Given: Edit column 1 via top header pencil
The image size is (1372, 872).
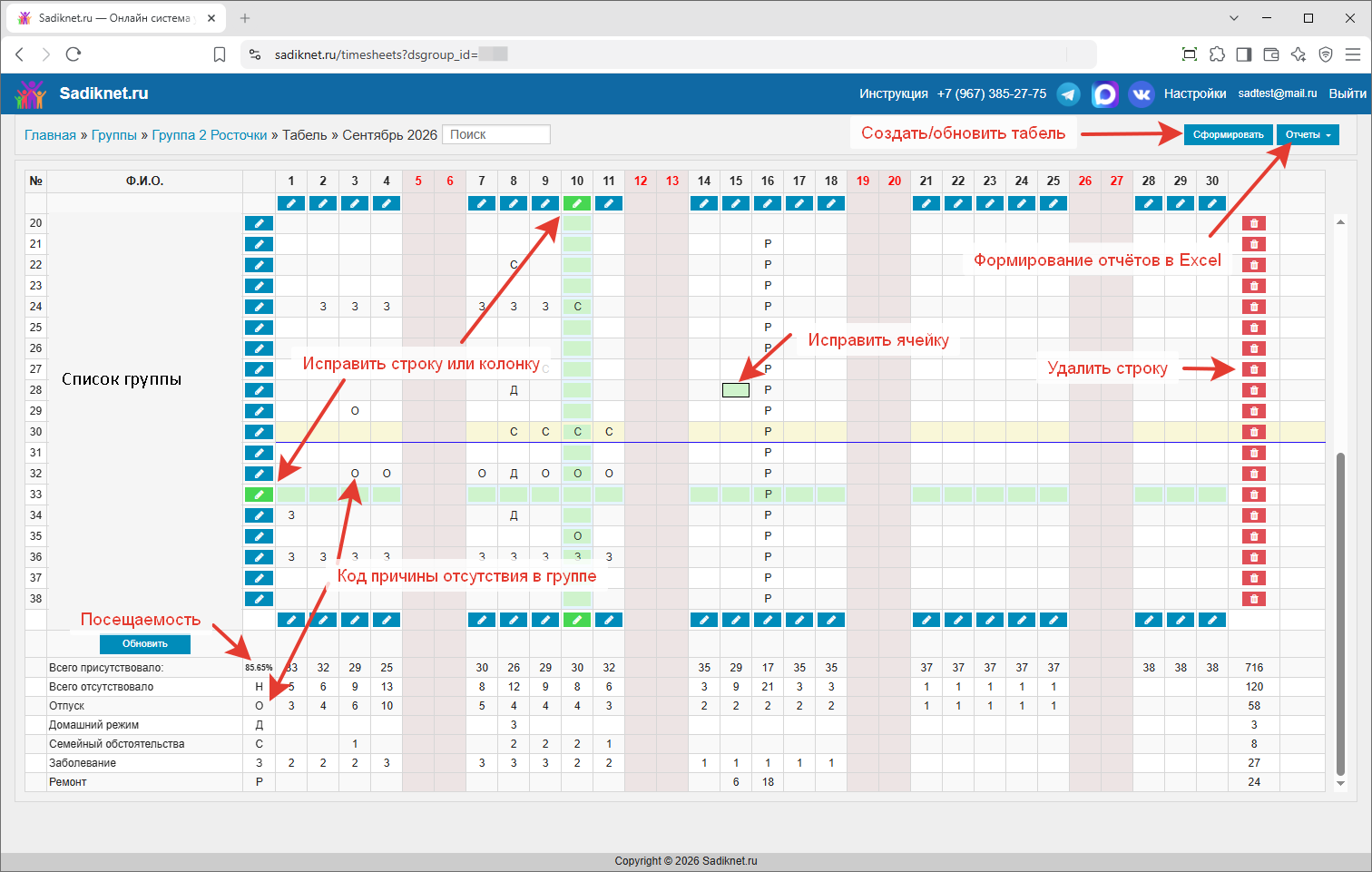Looking at the screenshot, I should tap(291, 203).
